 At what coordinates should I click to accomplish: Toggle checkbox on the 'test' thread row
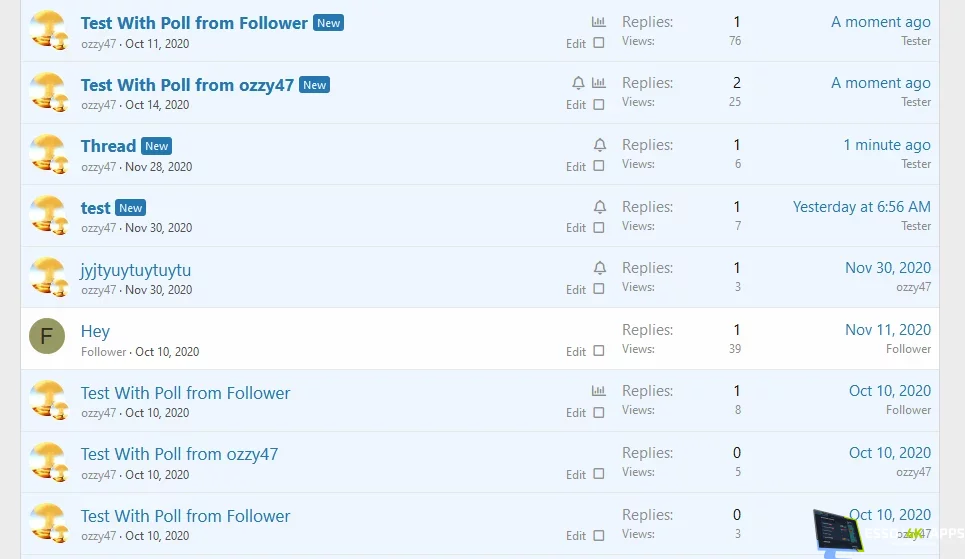click(x=599, y=227)
